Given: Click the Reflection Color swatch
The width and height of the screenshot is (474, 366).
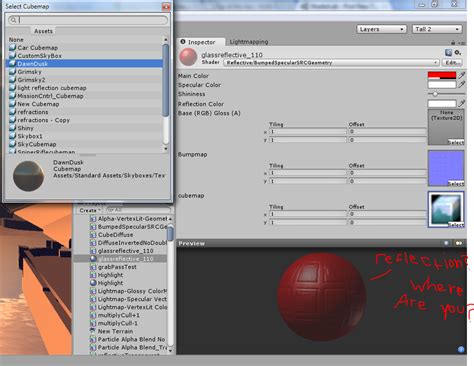Looking at the screenshot, I should tap(442, 104).
